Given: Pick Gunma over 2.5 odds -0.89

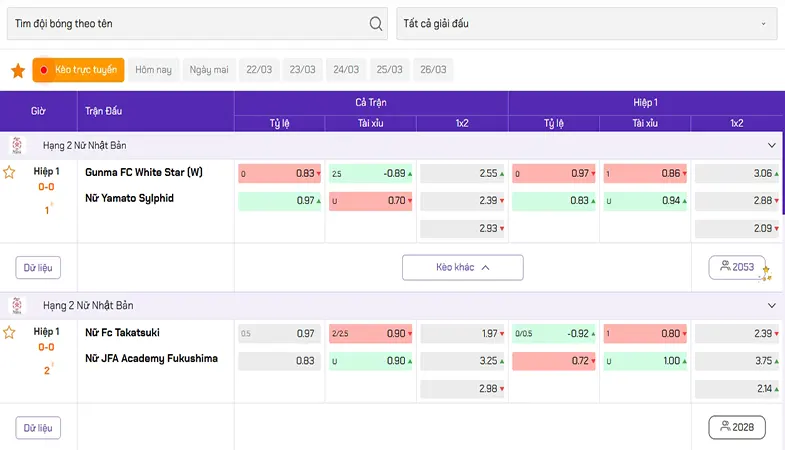Looking at the screenshot, I should [370, 174].
